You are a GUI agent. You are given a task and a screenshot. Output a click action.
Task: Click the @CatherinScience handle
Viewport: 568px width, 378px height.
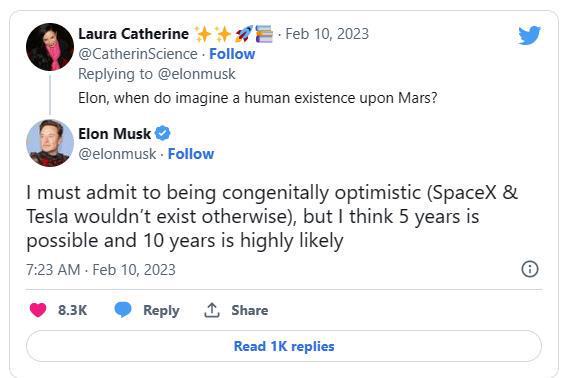click(x=138, y=54)
